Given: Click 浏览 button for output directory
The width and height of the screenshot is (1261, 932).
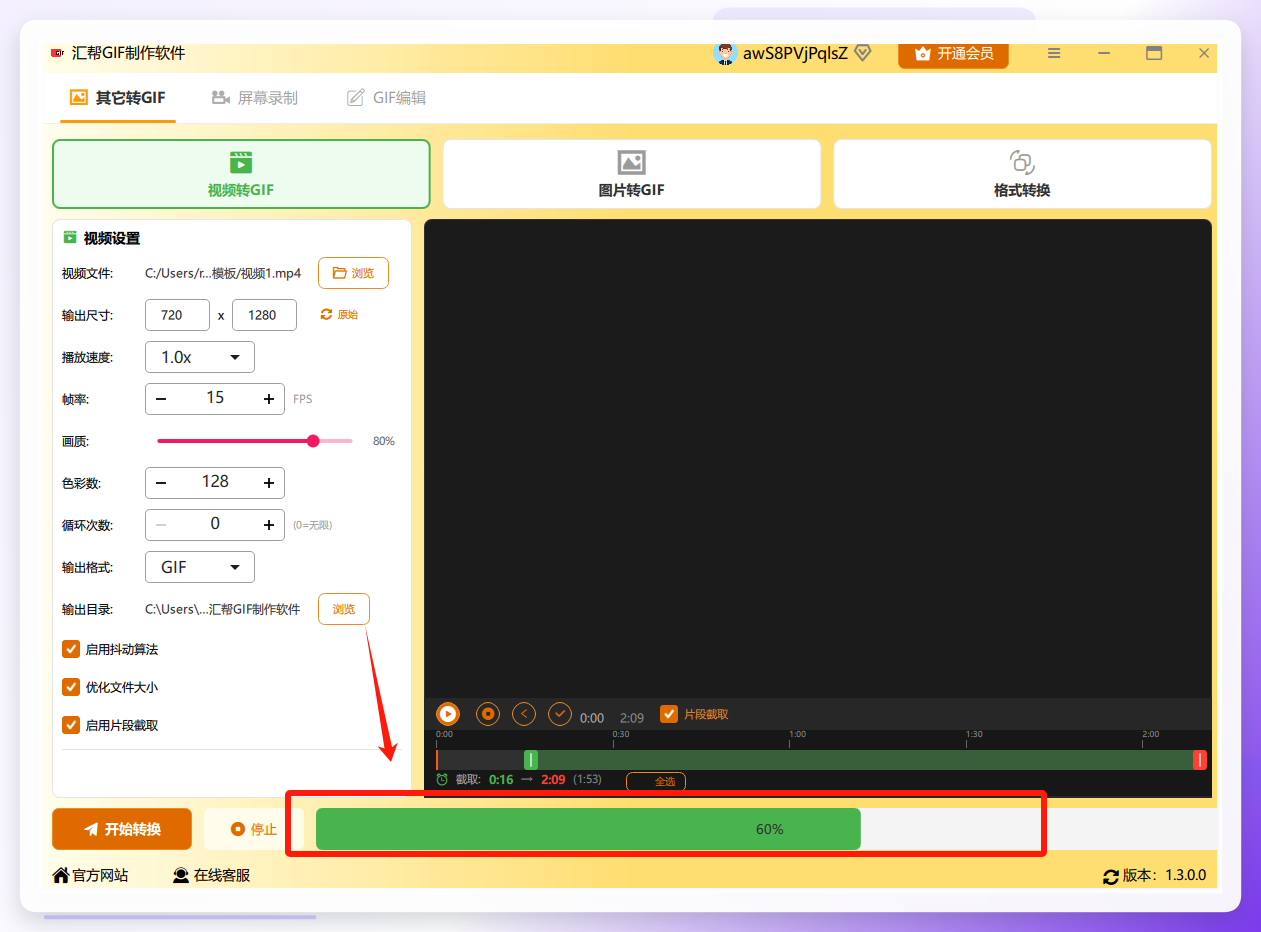Looking at the screenshot, I should (344, 609).
